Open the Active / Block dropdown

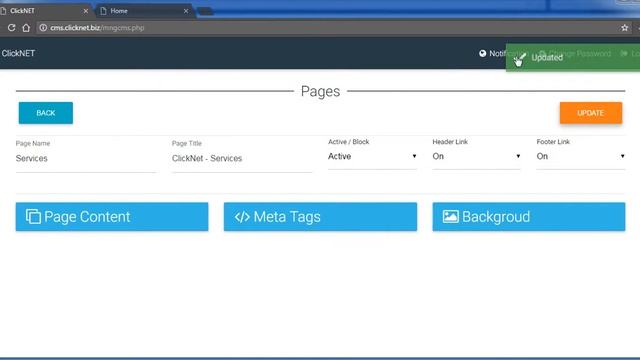pos(372,156)
